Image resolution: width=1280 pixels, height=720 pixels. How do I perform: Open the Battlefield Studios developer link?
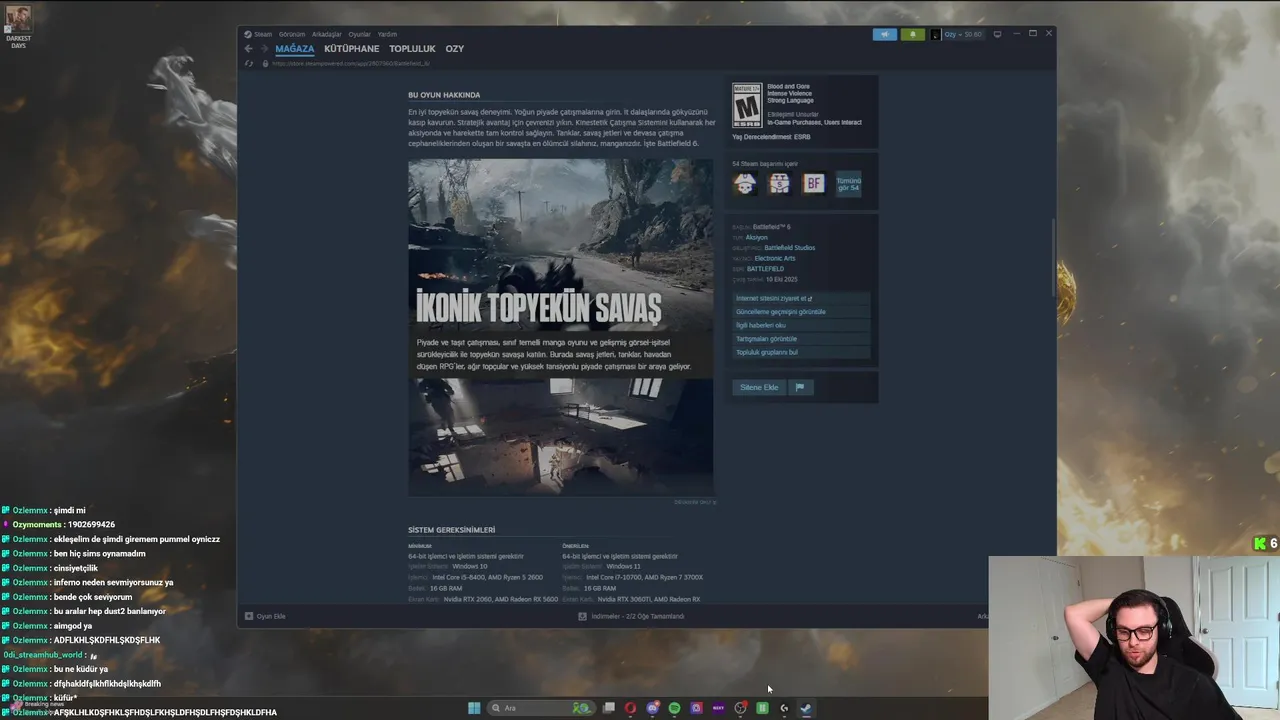coord(790,248)
